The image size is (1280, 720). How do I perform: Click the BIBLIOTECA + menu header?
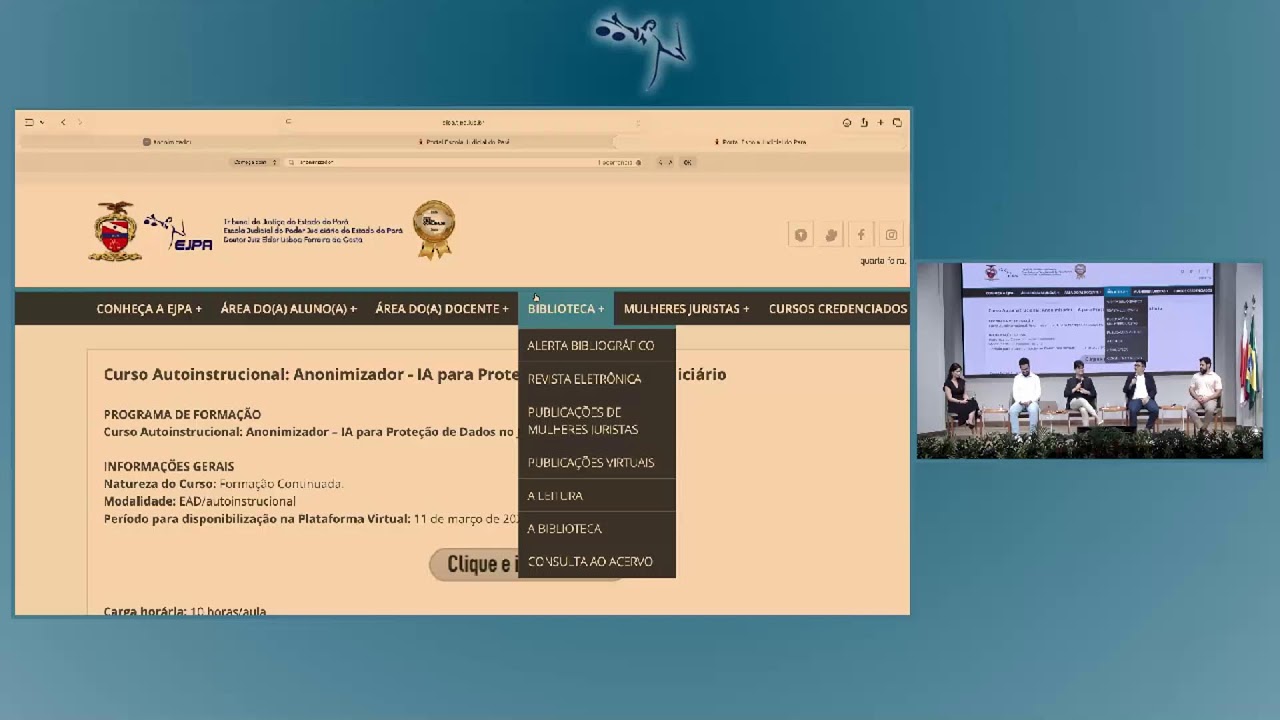point(566,309)
